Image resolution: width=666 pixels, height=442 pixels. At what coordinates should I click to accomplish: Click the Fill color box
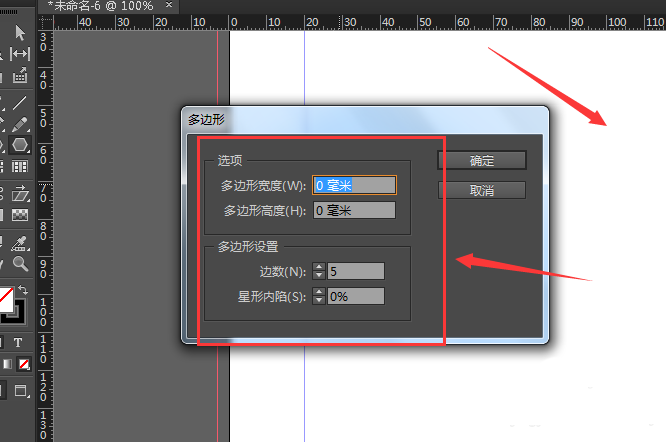(x=6, y=300)
